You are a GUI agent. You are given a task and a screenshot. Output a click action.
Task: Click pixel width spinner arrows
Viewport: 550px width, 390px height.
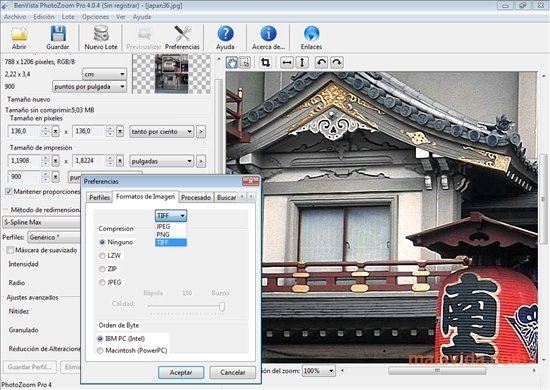point(45,132)
